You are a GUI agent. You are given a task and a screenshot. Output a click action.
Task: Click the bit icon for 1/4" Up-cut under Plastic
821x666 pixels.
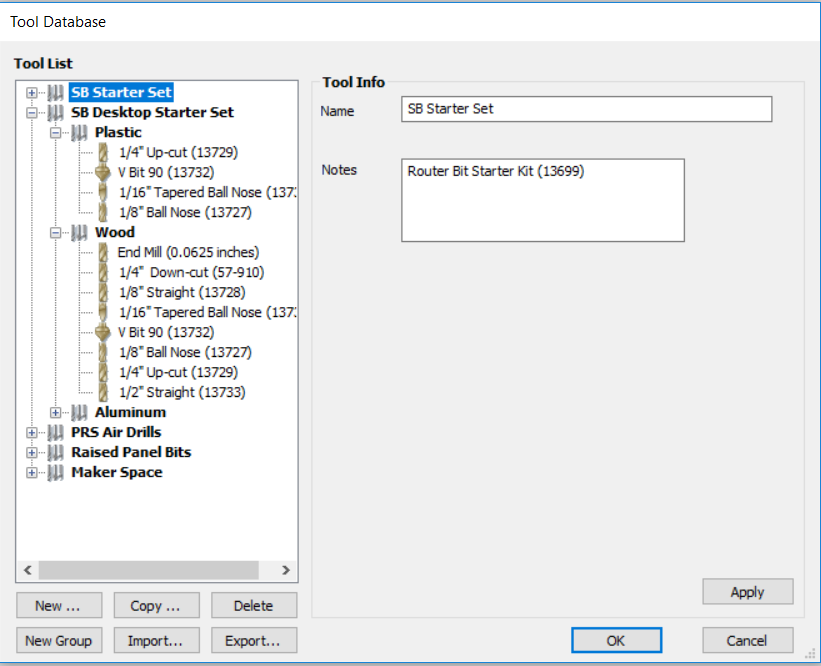coord(103,152)
